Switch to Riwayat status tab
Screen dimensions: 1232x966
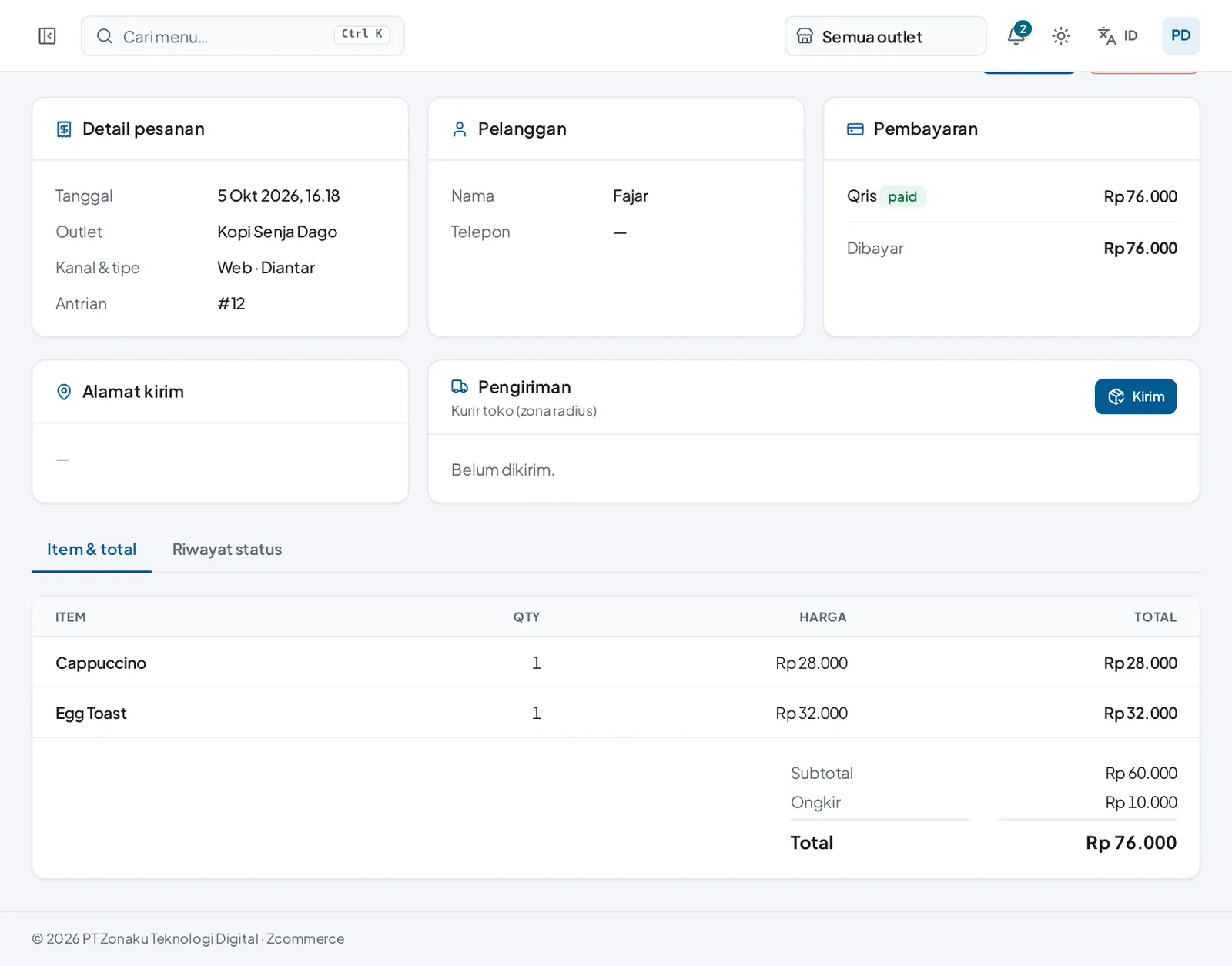[227, 550]
